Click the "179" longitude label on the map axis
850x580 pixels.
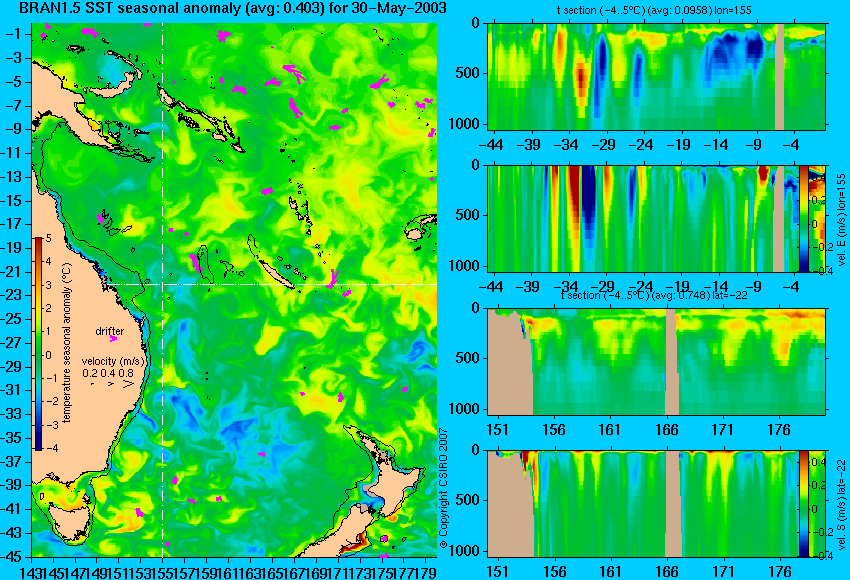[426, 572]
